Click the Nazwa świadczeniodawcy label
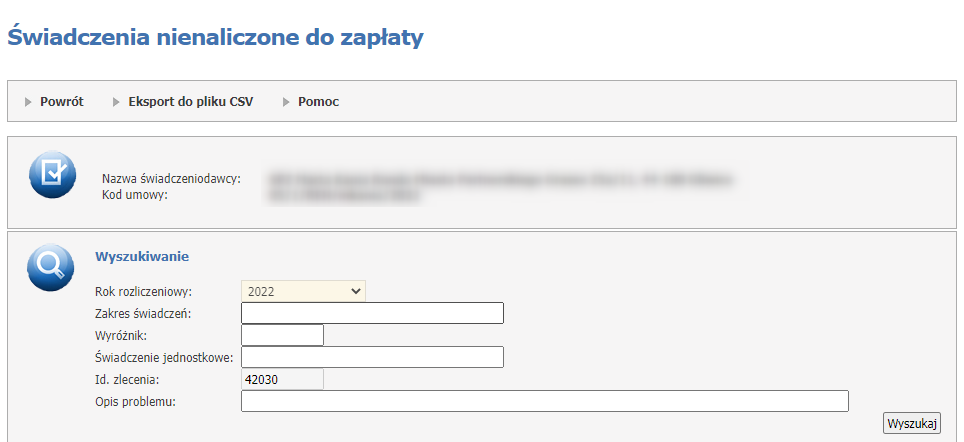Image resolution: width=964 pixels, height=442 pixels. click(171, 179)
